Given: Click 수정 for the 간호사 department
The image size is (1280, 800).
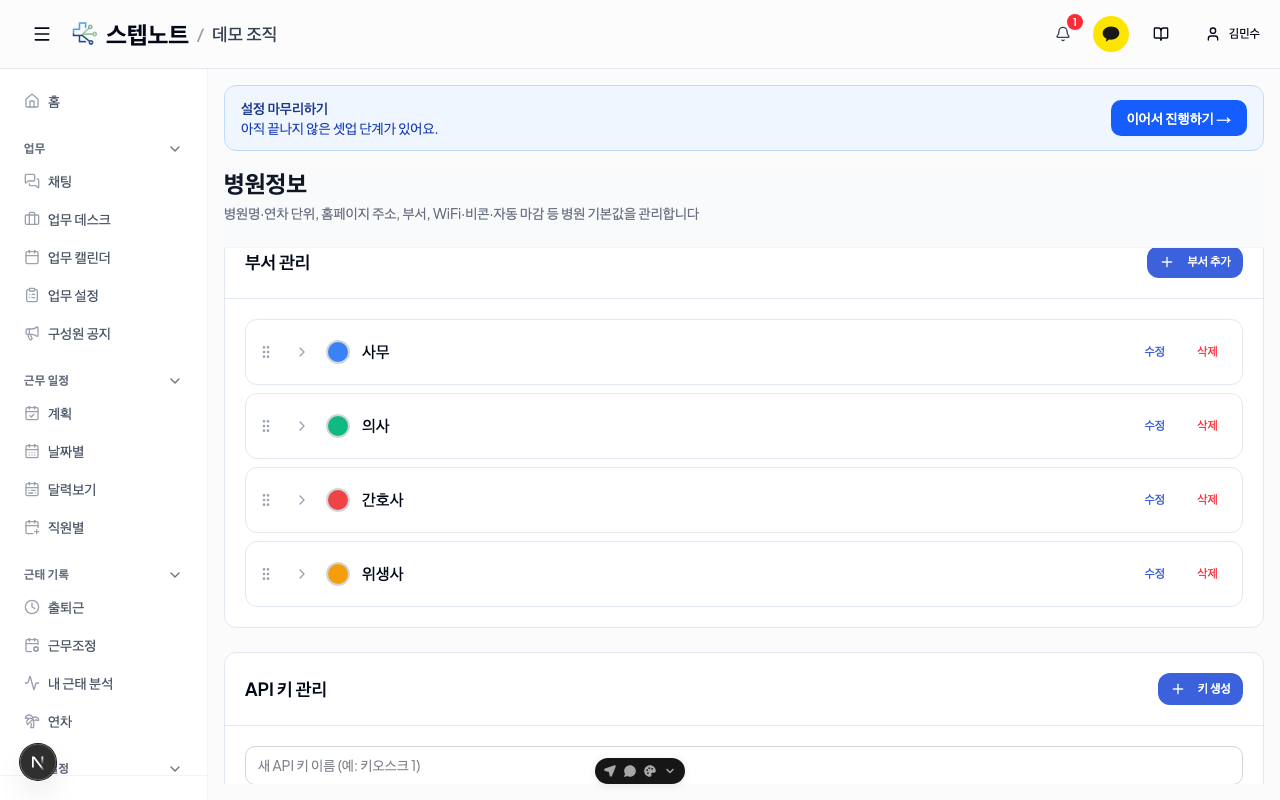Looking at the screenshot, I should coord(1155,500).
